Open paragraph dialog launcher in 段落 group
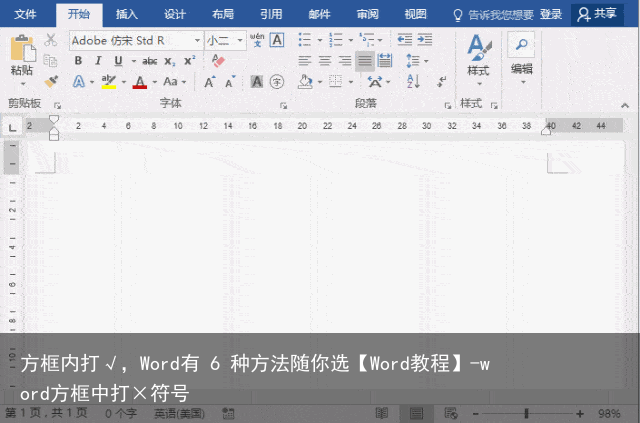Image resolution: width=640 pixels, height=423 pixels. pyautogui.click(x=447, y=106)
